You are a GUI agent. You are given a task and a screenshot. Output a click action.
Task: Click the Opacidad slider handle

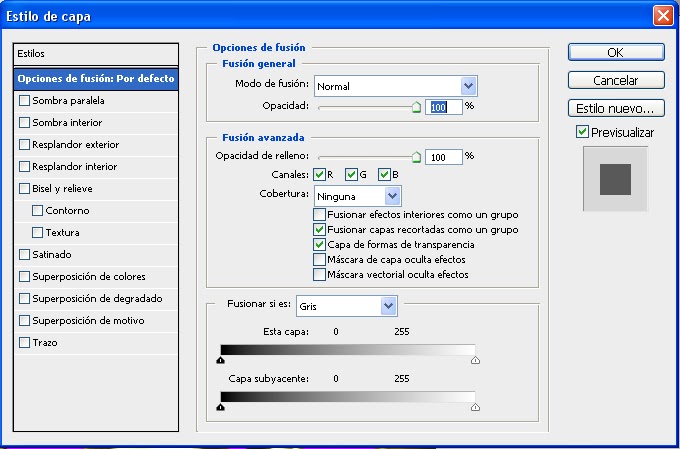pyautogui.click(x=416, y=107)
